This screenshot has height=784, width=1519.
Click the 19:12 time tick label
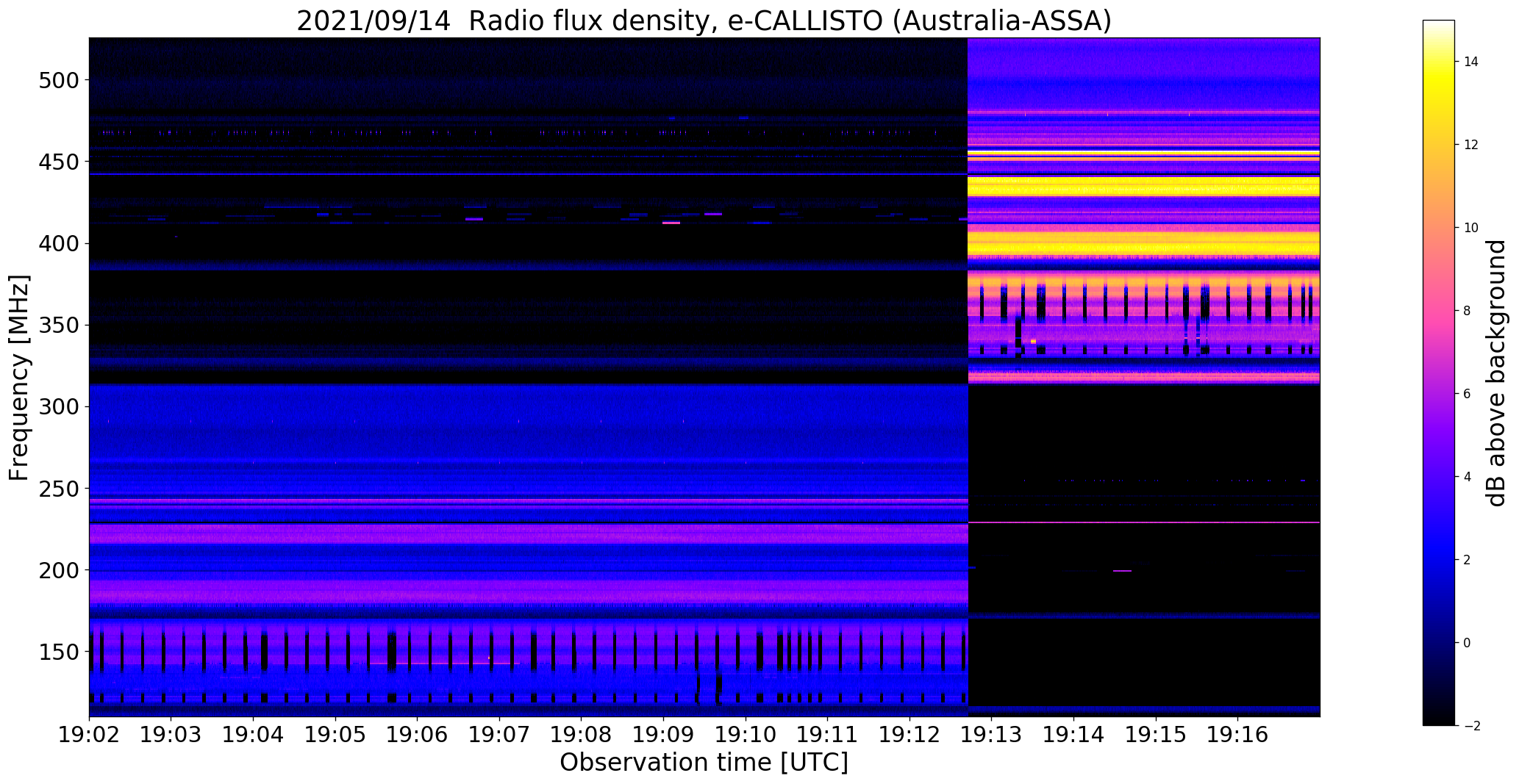[910, 733]
